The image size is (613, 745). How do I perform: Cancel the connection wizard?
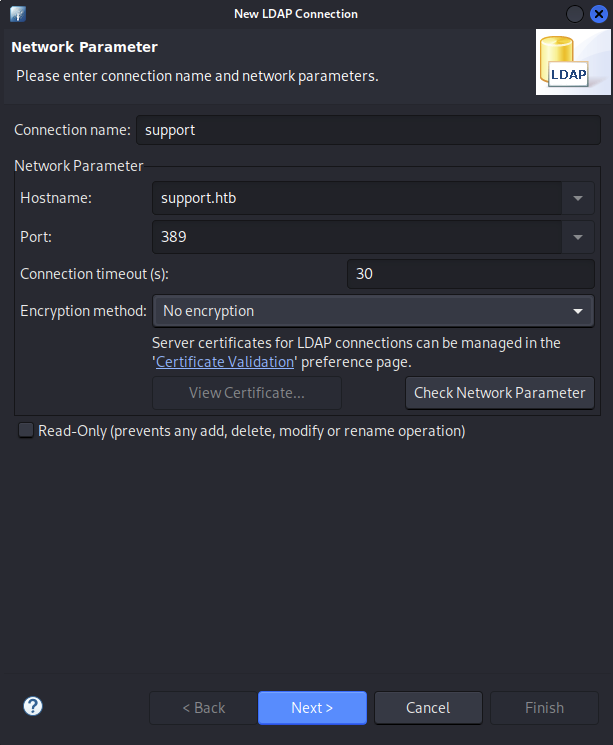(x=428, y=708)
